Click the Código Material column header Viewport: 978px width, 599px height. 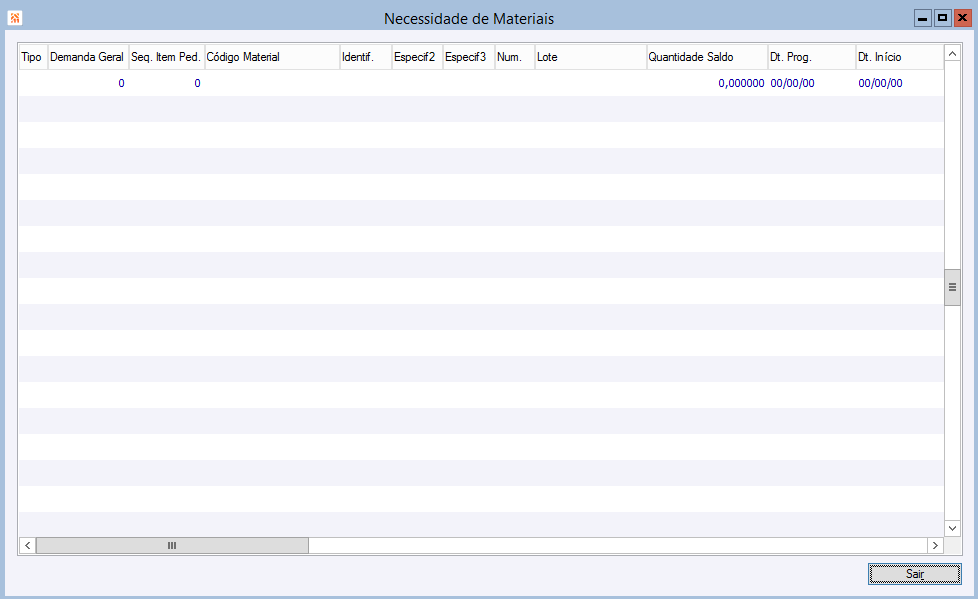click(272, 57)
